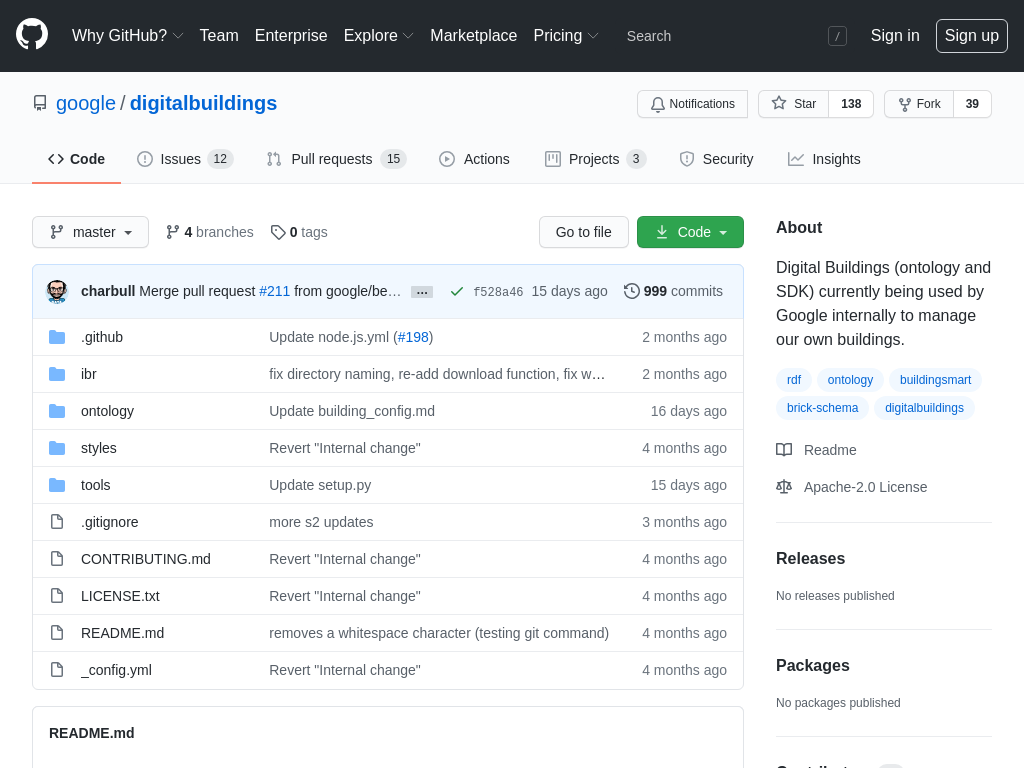Click the CONTRIBUTING.md file icon
This screenshot has width=1024, height=768.
(x=57, y=559)
